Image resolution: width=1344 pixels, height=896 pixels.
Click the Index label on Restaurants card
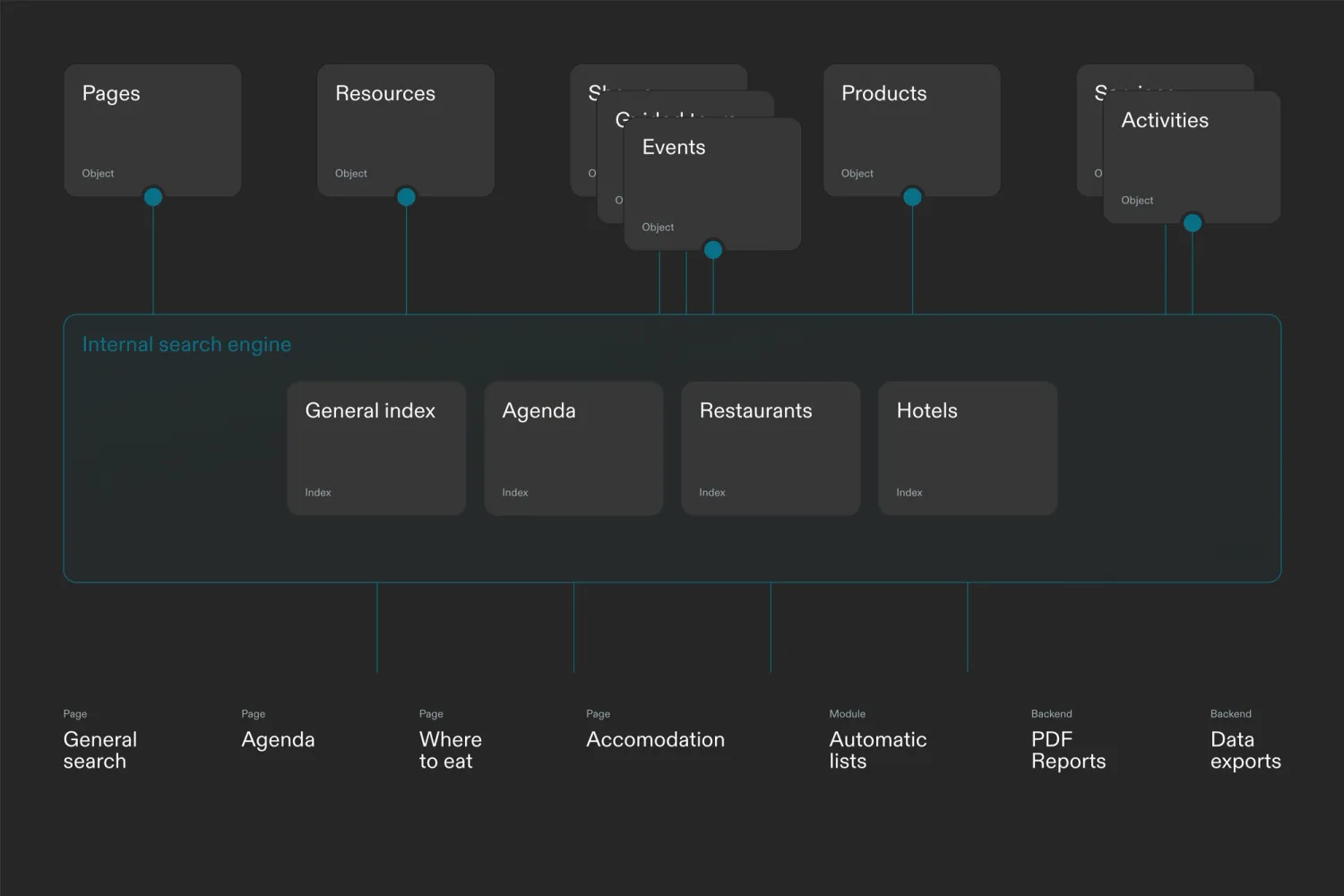click(x=712, y=493)
